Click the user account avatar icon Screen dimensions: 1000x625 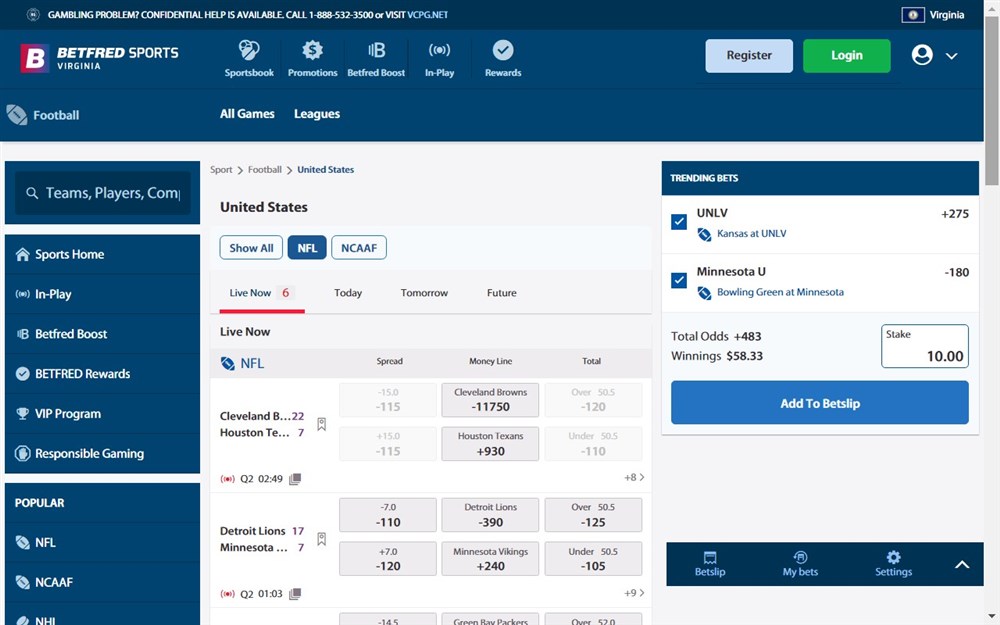click(922, 55)
